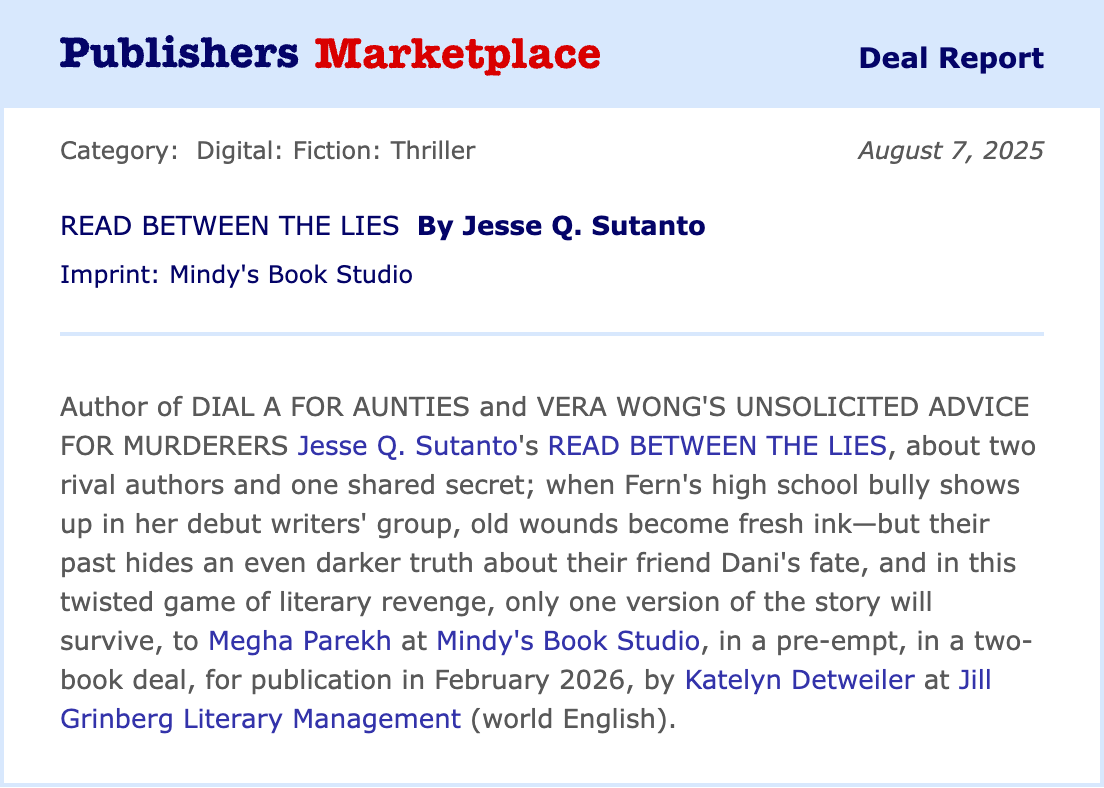Select the Digital: Fiction: Thriller category text
This screenshot has width=1104, height=788.
pyautogui.click(x=336, y=151)
